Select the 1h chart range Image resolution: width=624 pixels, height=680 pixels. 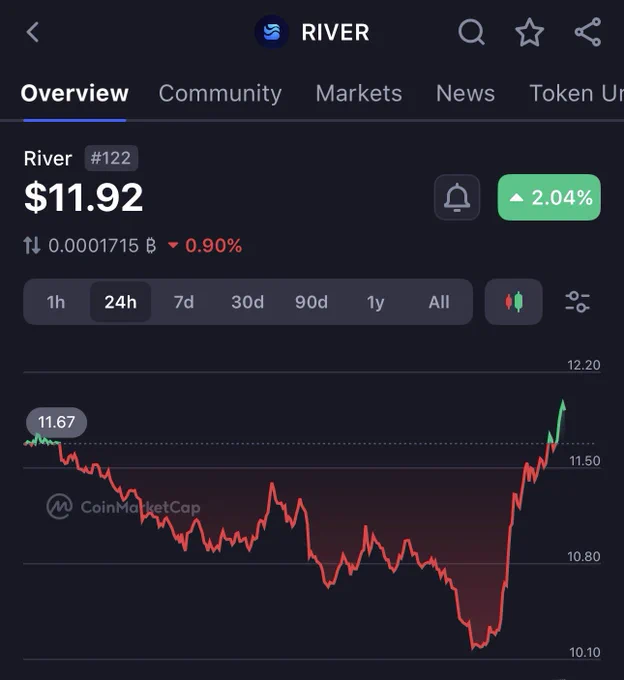click(56, 302)
